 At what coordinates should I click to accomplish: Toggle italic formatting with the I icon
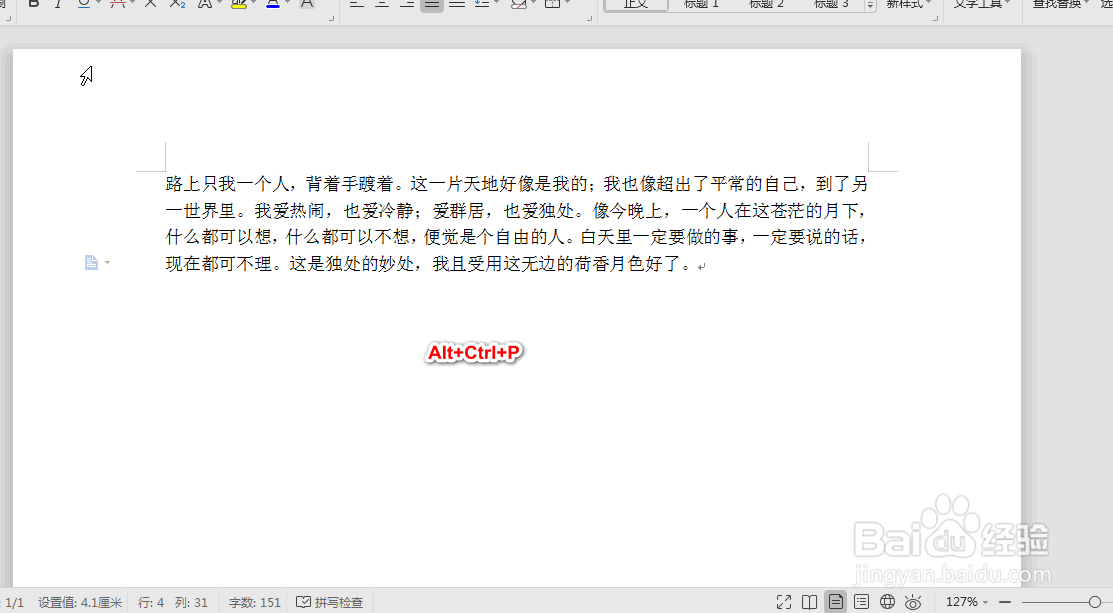click(58, 4)
